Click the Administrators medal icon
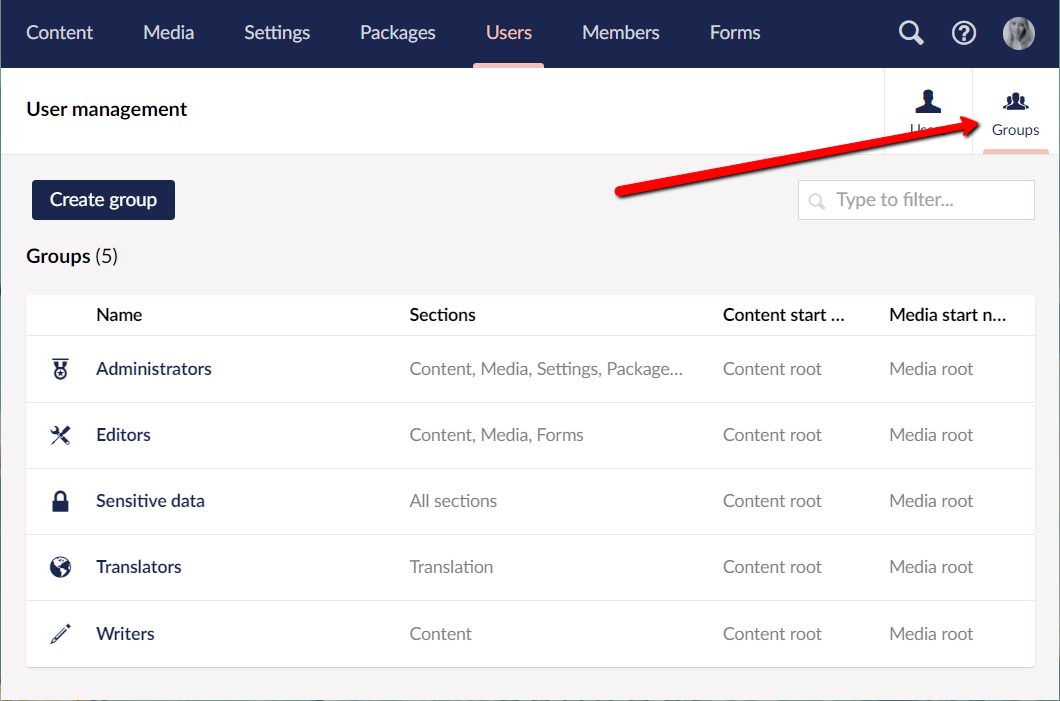The height and width of the screenshot is (701, 1060). [x=60, y=369]
